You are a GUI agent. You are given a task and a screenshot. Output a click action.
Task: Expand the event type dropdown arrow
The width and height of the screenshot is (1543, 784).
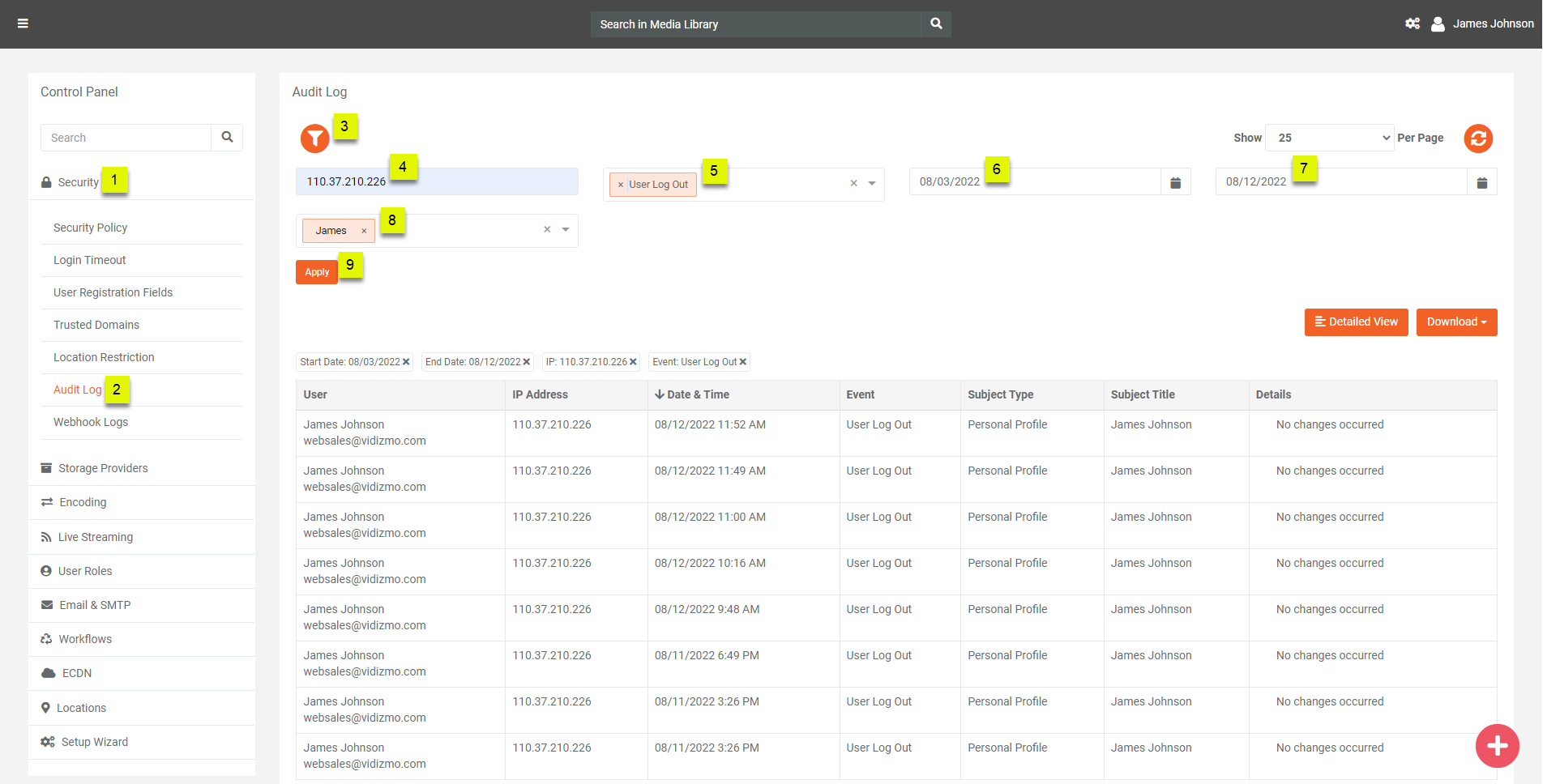click(872, 184)
